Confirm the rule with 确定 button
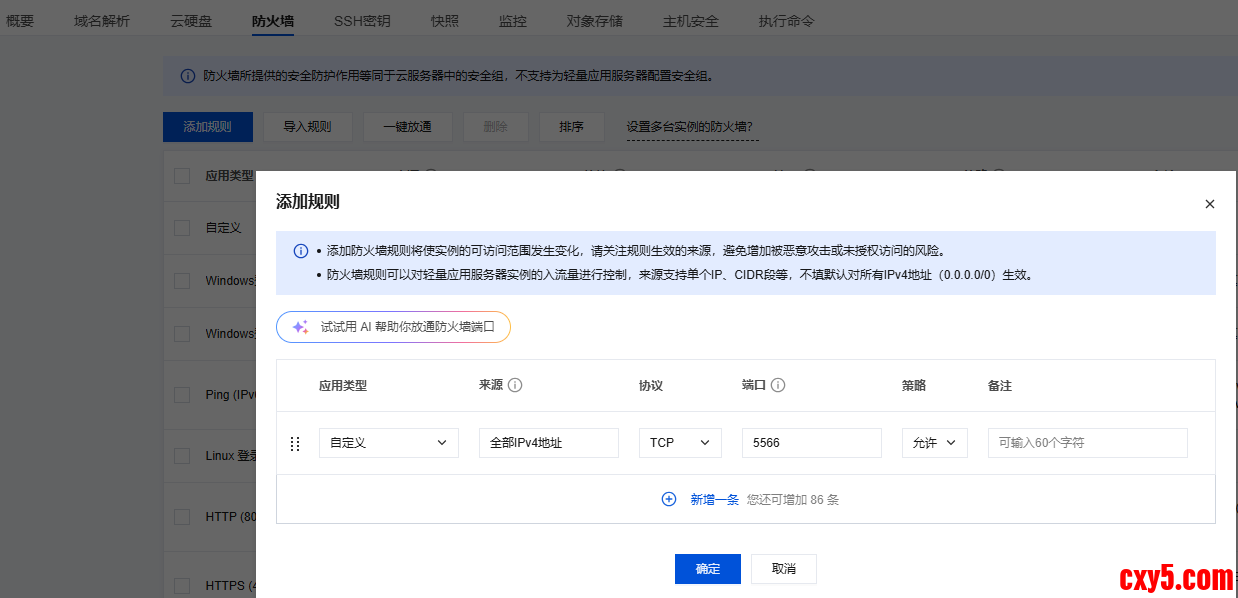The height and width of the screenshot is (598, 1238). coord(707,568)
